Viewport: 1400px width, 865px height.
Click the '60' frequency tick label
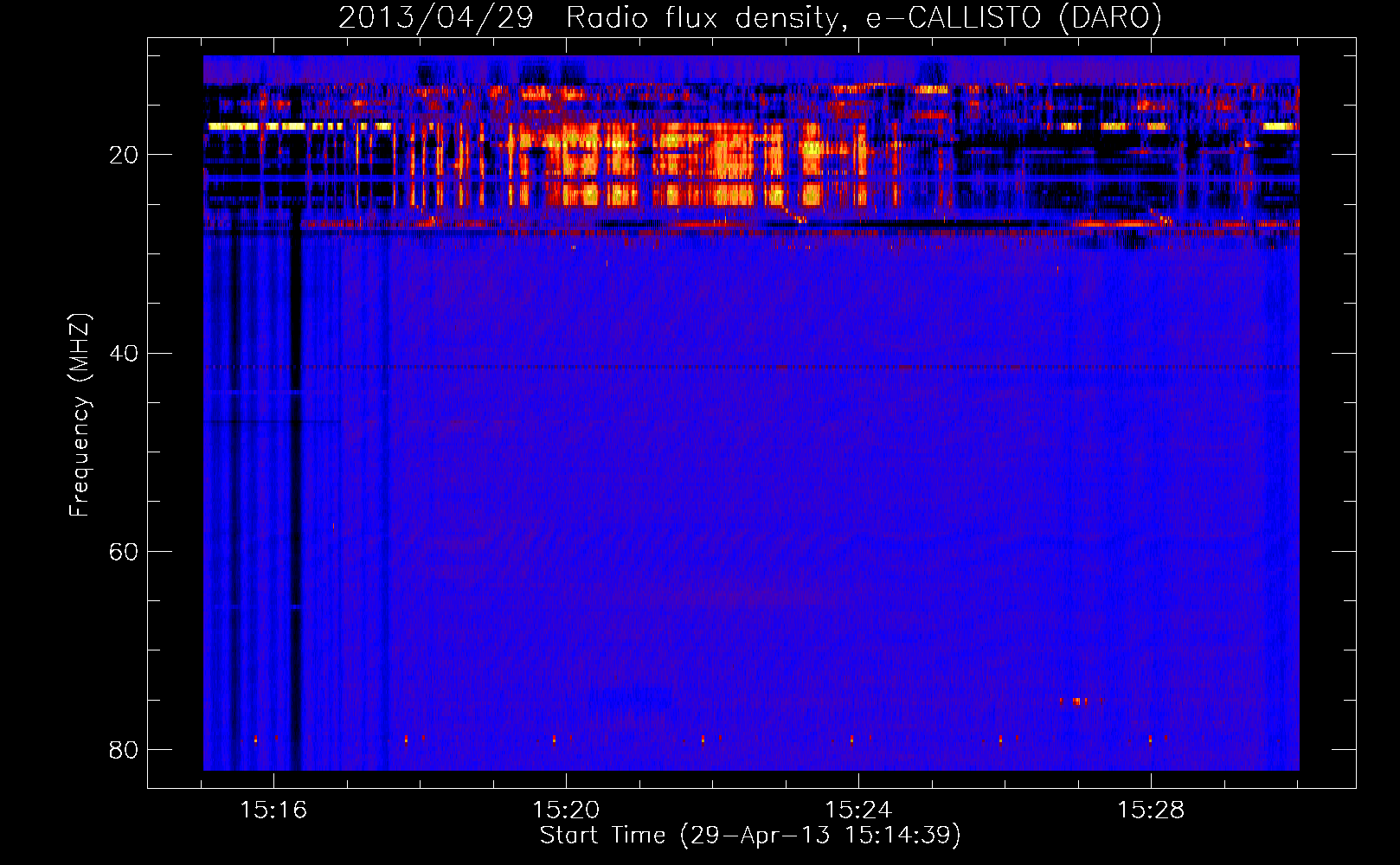pos(124,552)
